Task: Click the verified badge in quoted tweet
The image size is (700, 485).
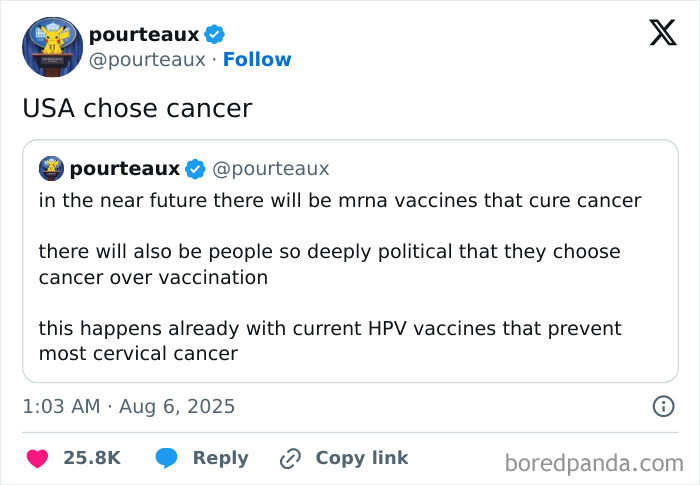Action: pyautogui.click(x=195, y=168)
